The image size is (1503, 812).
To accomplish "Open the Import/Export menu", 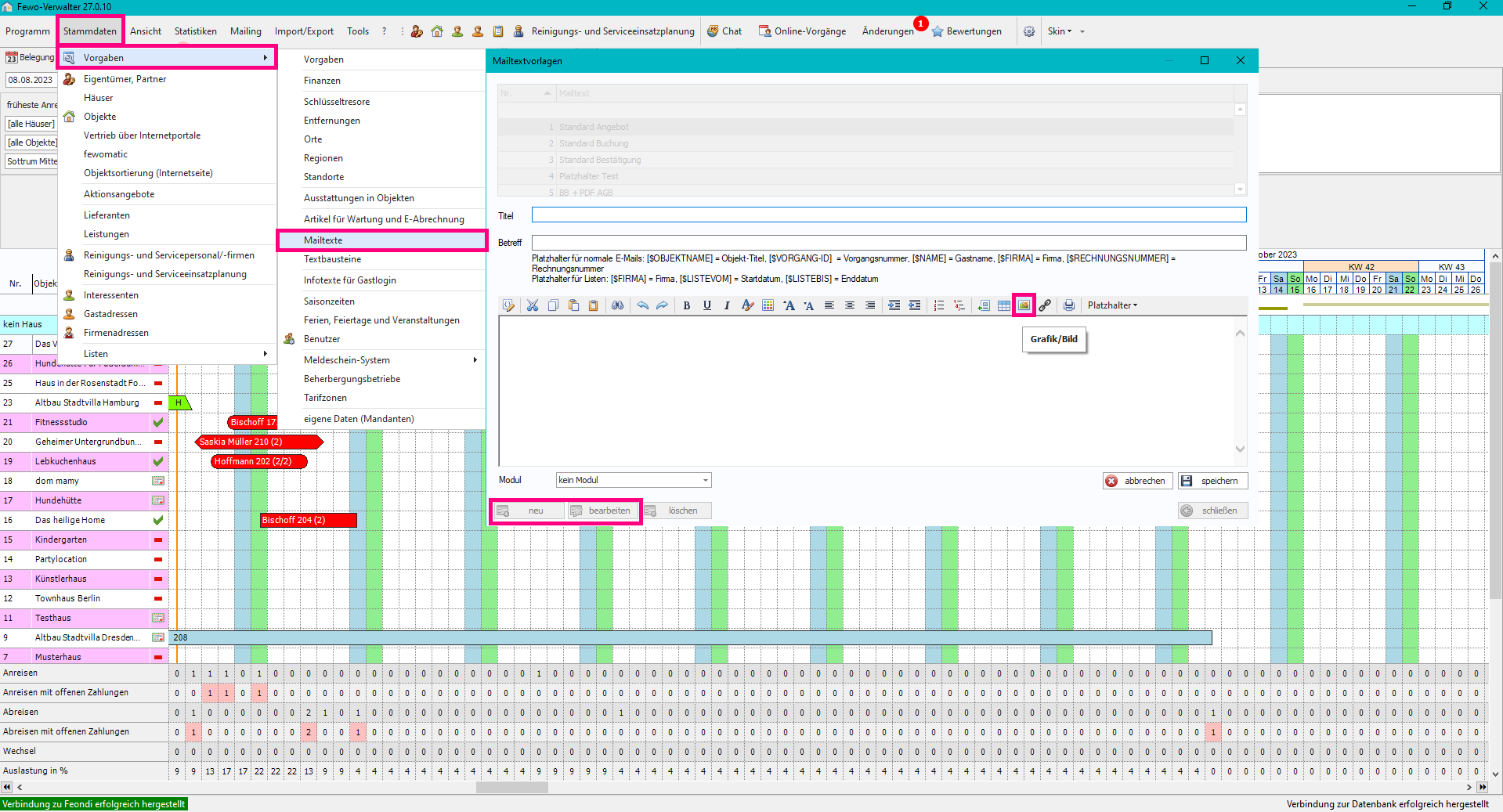I will click(x=304, y=31).
